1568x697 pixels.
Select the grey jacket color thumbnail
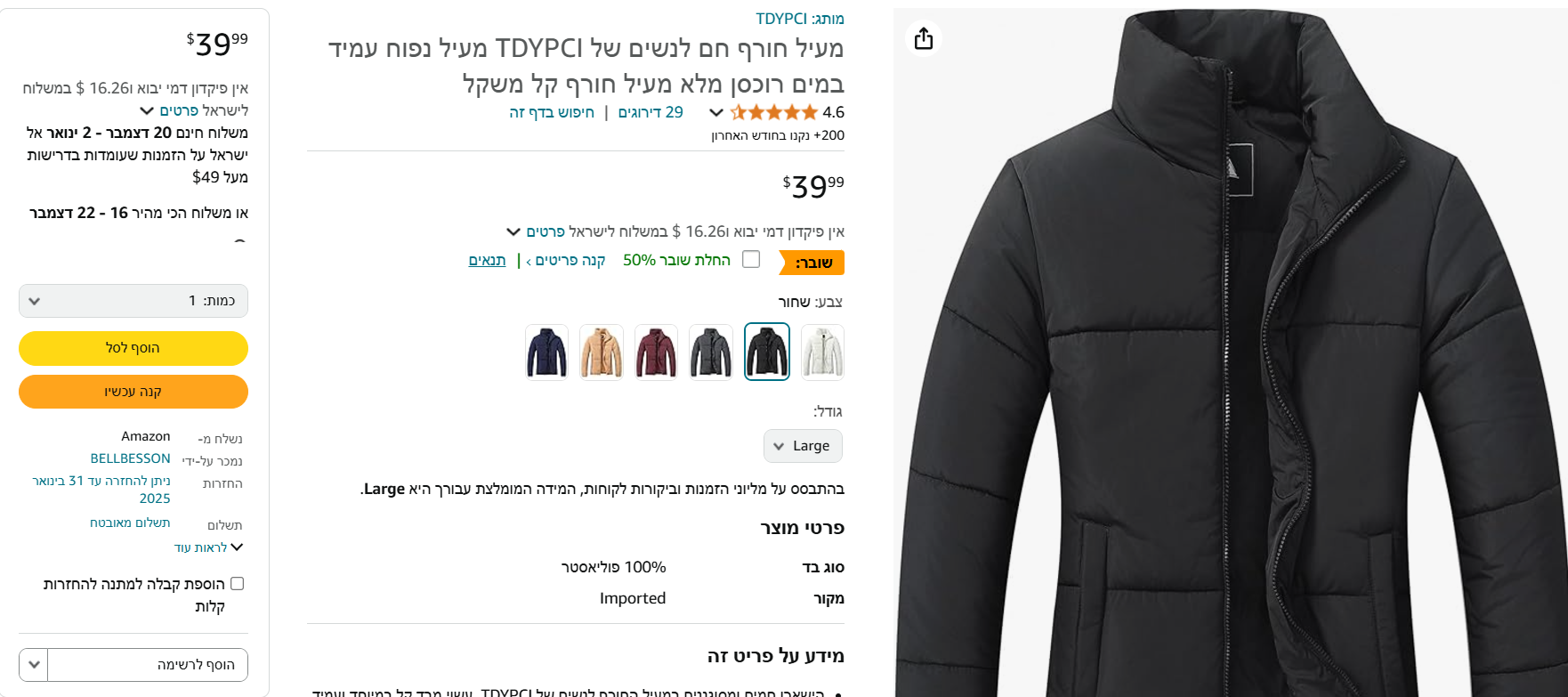tap(711, 352)
